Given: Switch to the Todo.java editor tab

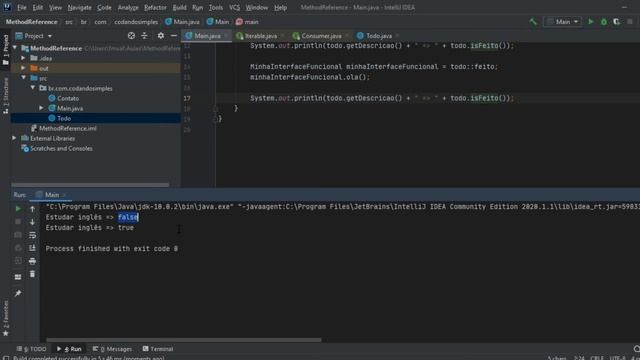Looking at the screenshot, I should click(x=378, y=36).
